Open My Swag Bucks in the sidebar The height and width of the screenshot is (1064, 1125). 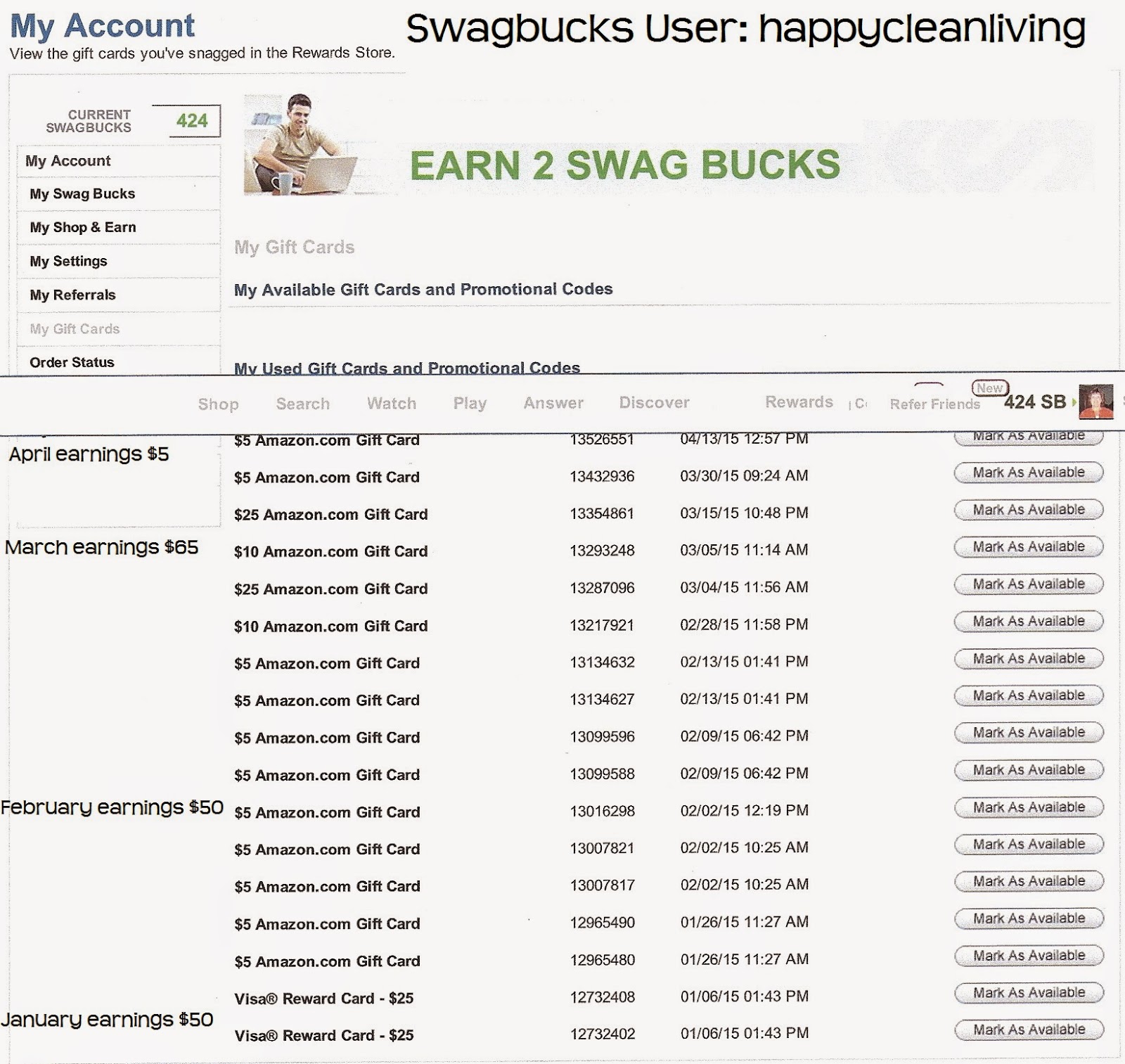[82, 194]
